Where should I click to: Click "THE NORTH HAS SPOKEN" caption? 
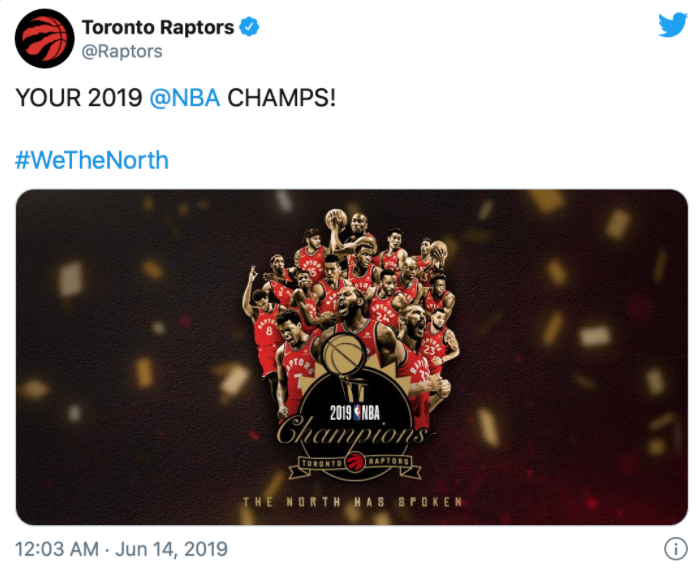click(352, 501)
